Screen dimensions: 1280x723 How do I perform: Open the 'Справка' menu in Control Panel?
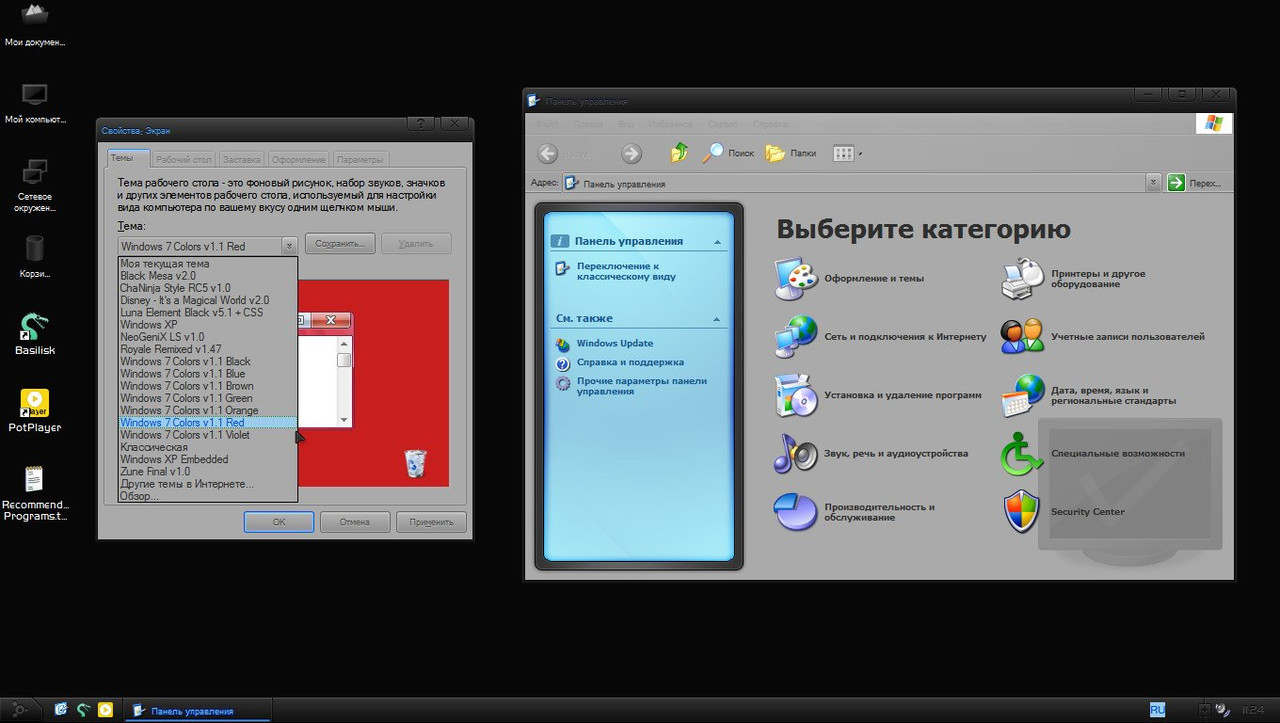pyautogui.click(x=770, y=124)
